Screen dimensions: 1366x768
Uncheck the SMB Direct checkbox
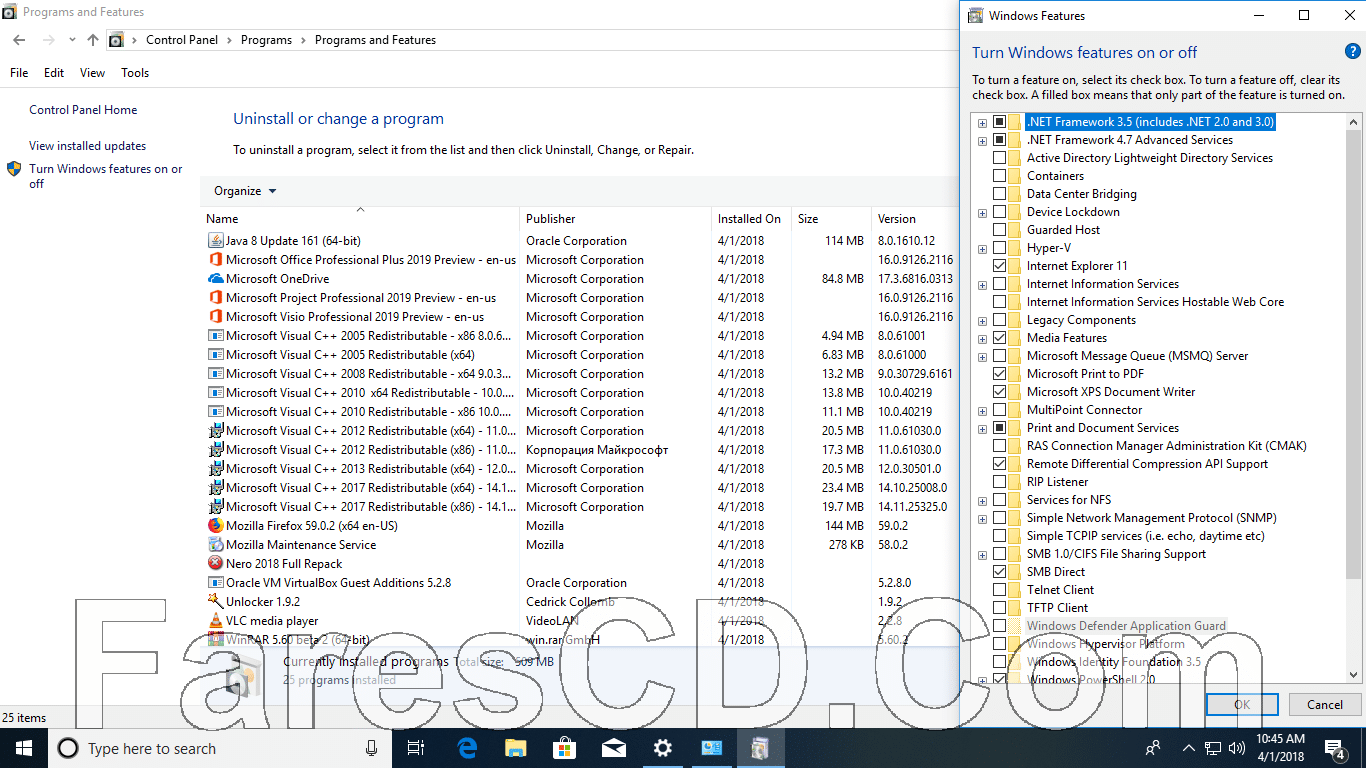999,572
